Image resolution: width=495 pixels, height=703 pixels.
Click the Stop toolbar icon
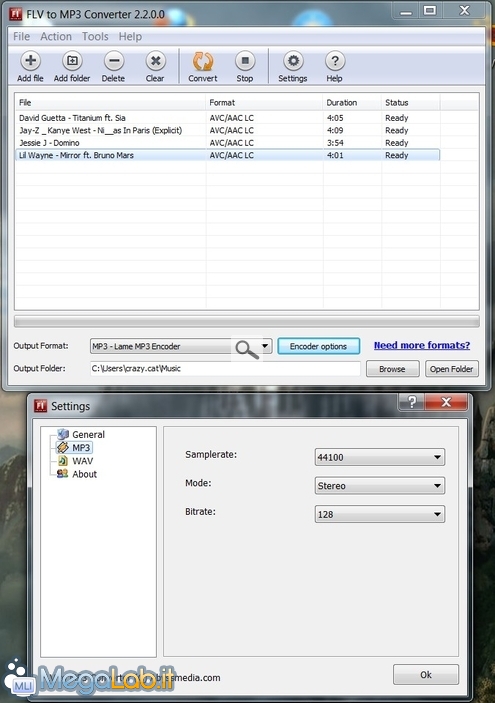coord(245,61)
